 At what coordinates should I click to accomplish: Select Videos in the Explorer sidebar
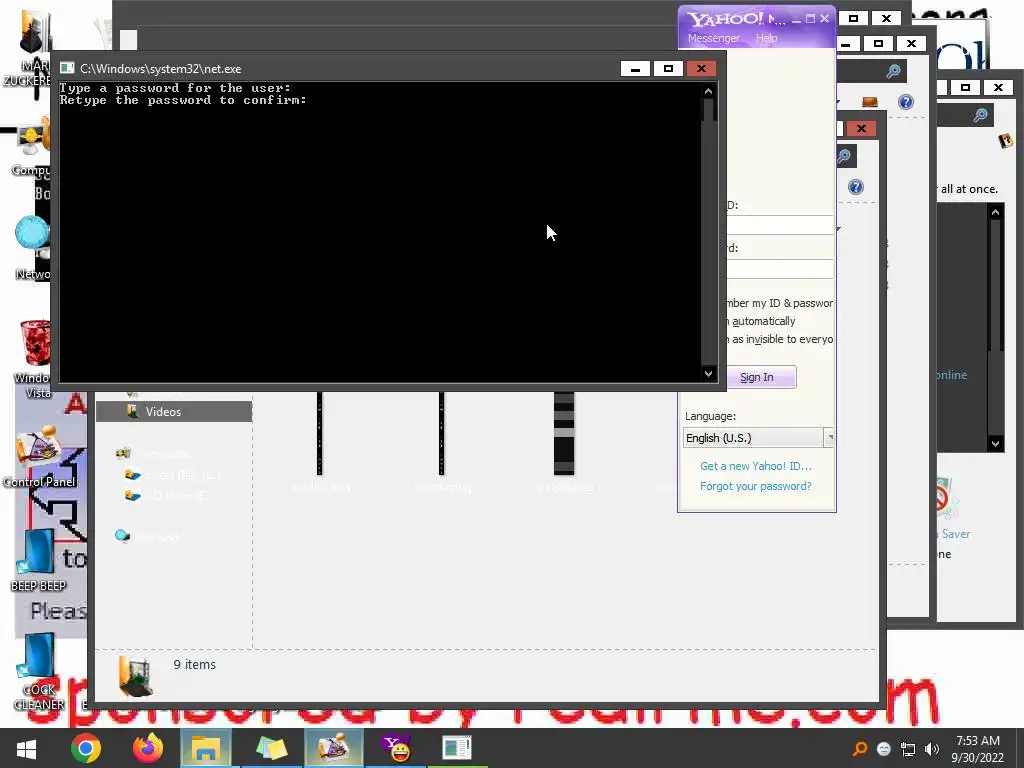click(174, 411)
